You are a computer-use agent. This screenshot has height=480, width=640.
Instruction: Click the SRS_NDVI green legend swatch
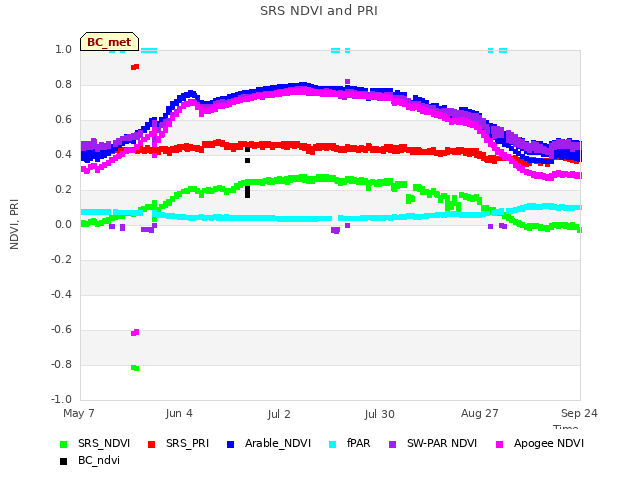click(x=63, y=444)
